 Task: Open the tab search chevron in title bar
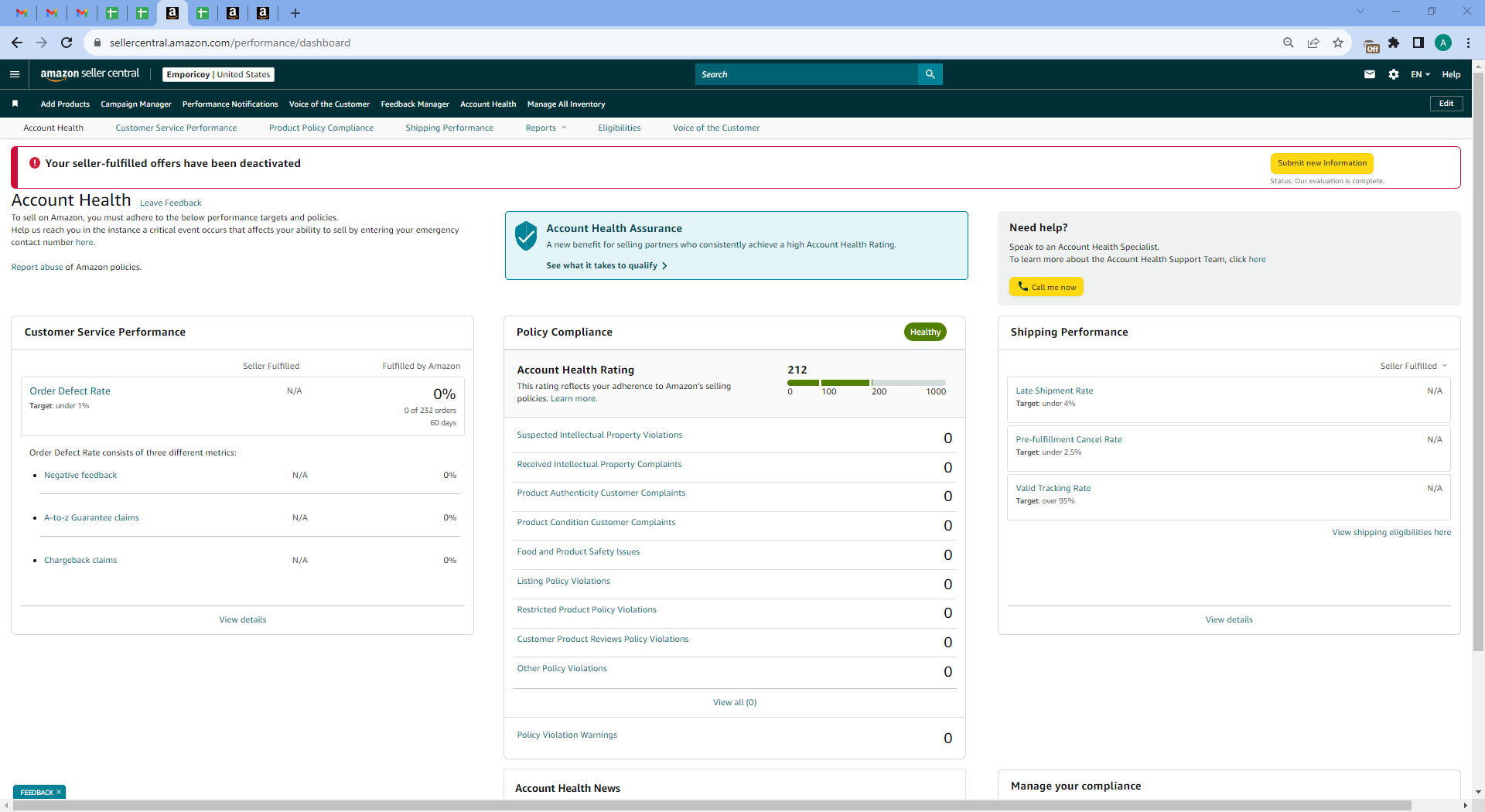1360,11
